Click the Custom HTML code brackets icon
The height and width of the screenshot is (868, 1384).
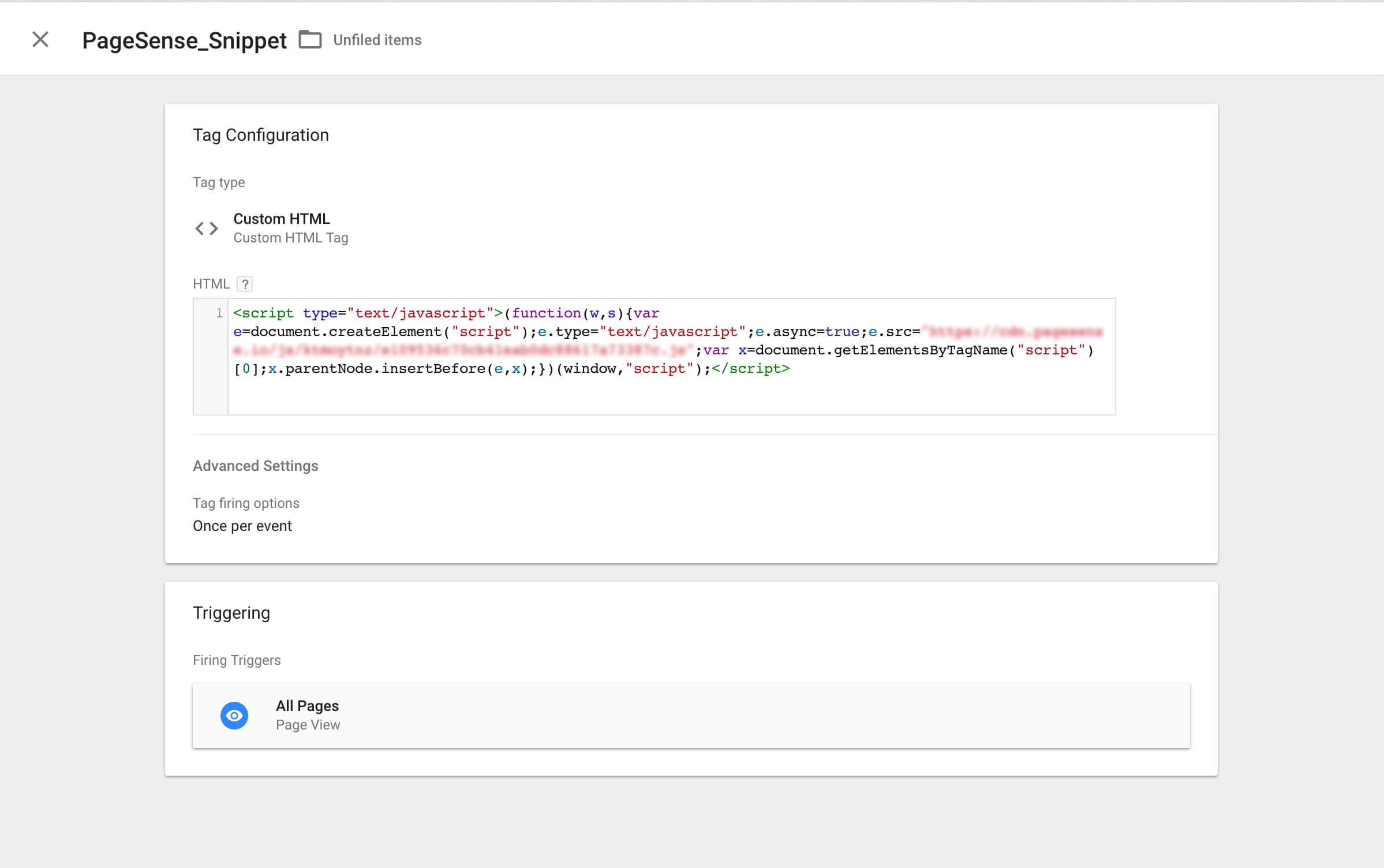(206, 229)
